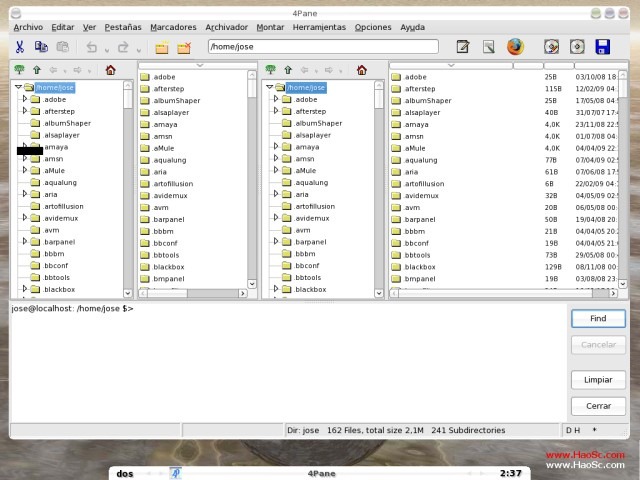Click the horizontal scrollbar of second pane
Image resolution: width=640 pixels, height=480 pixels.
pyautogui.click(x=193, y=293)
